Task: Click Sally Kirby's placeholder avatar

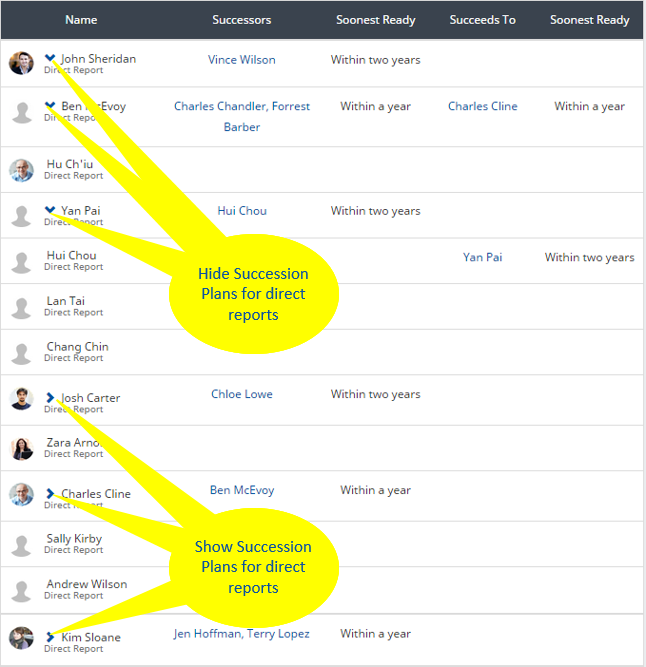Action: [21, 544]
